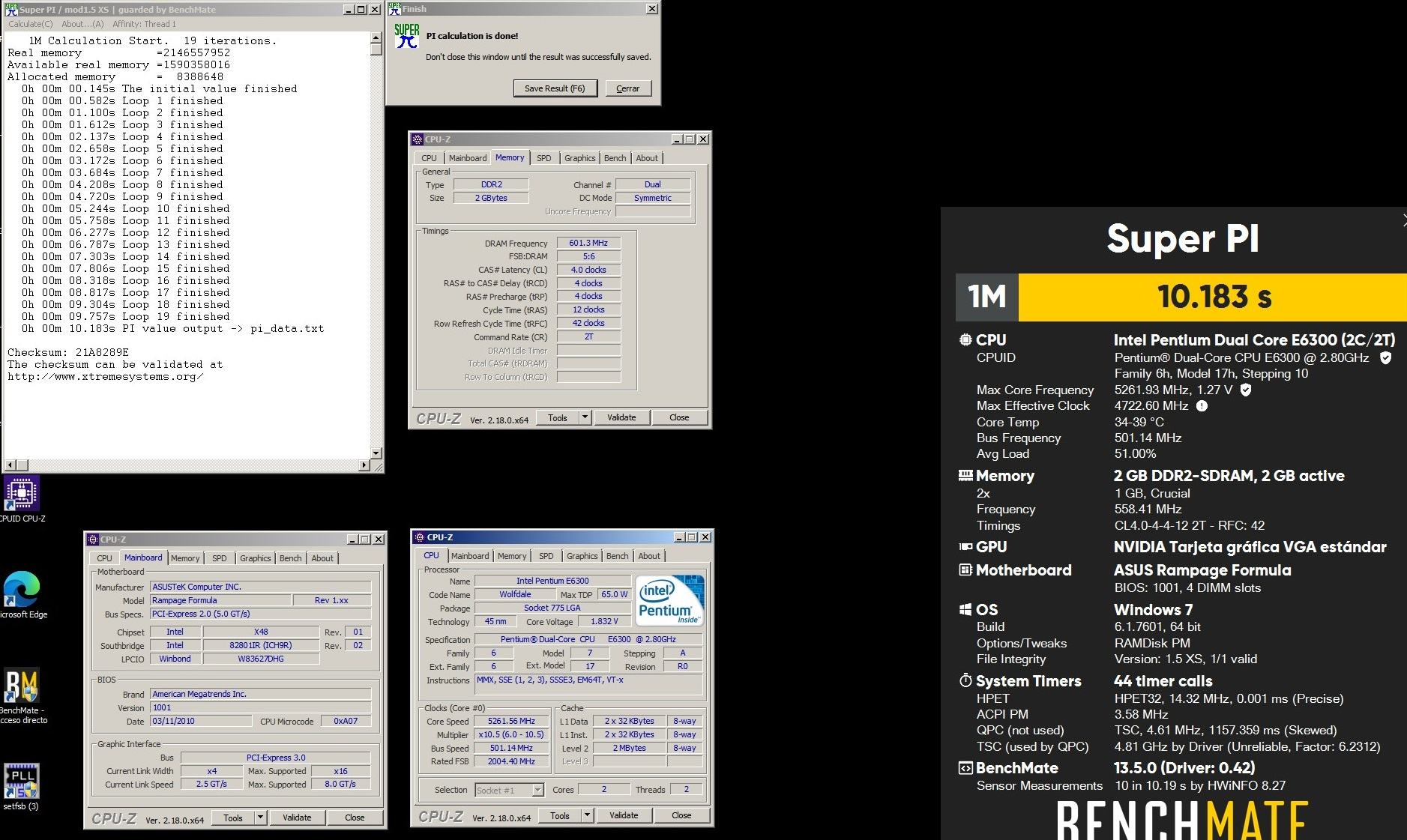The width and height of the screenshot is (1407, 840).
Task: Click the Code Name Wolfdale field
Action: (515, 594)
